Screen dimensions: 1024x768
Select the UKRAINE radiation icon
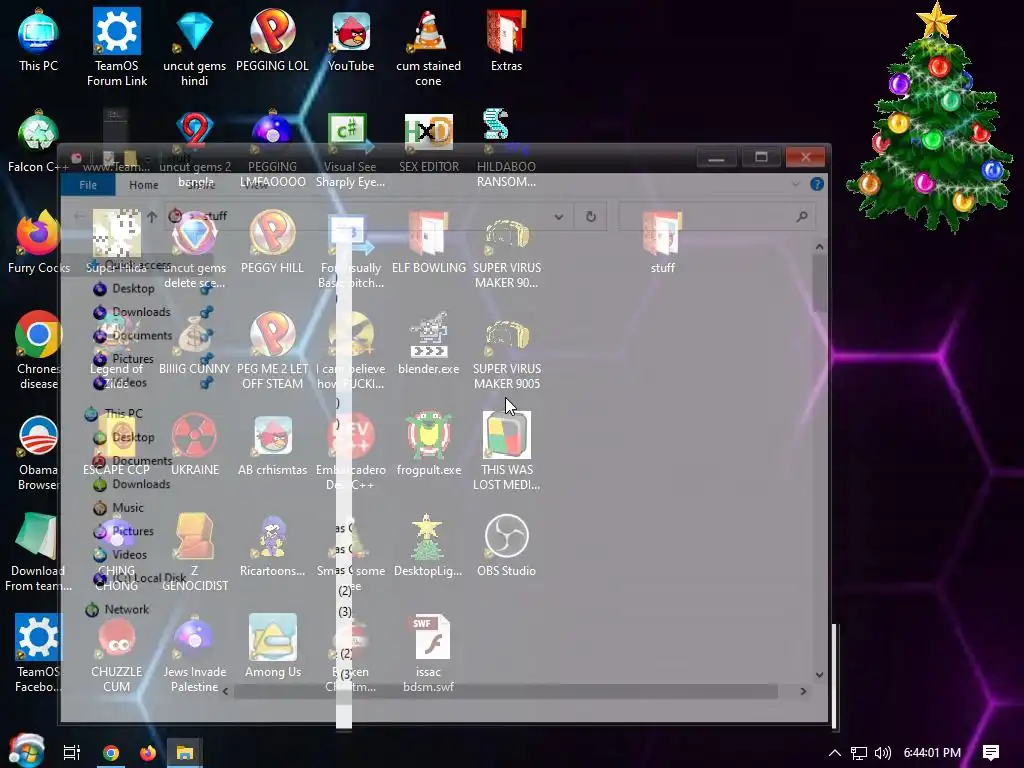[194, 435]
